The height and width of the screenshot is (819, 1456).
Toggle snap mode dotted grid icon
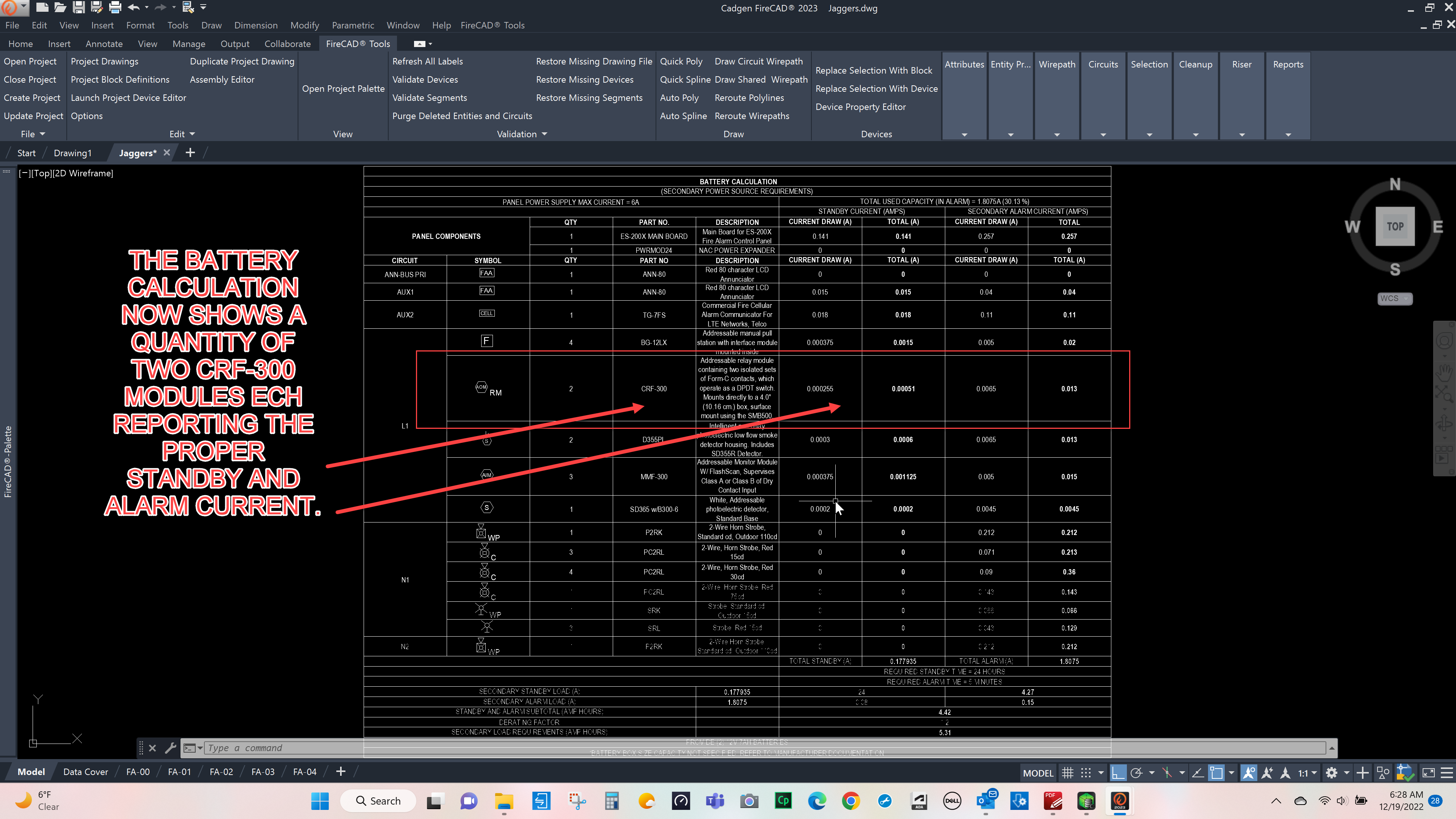1086,773
